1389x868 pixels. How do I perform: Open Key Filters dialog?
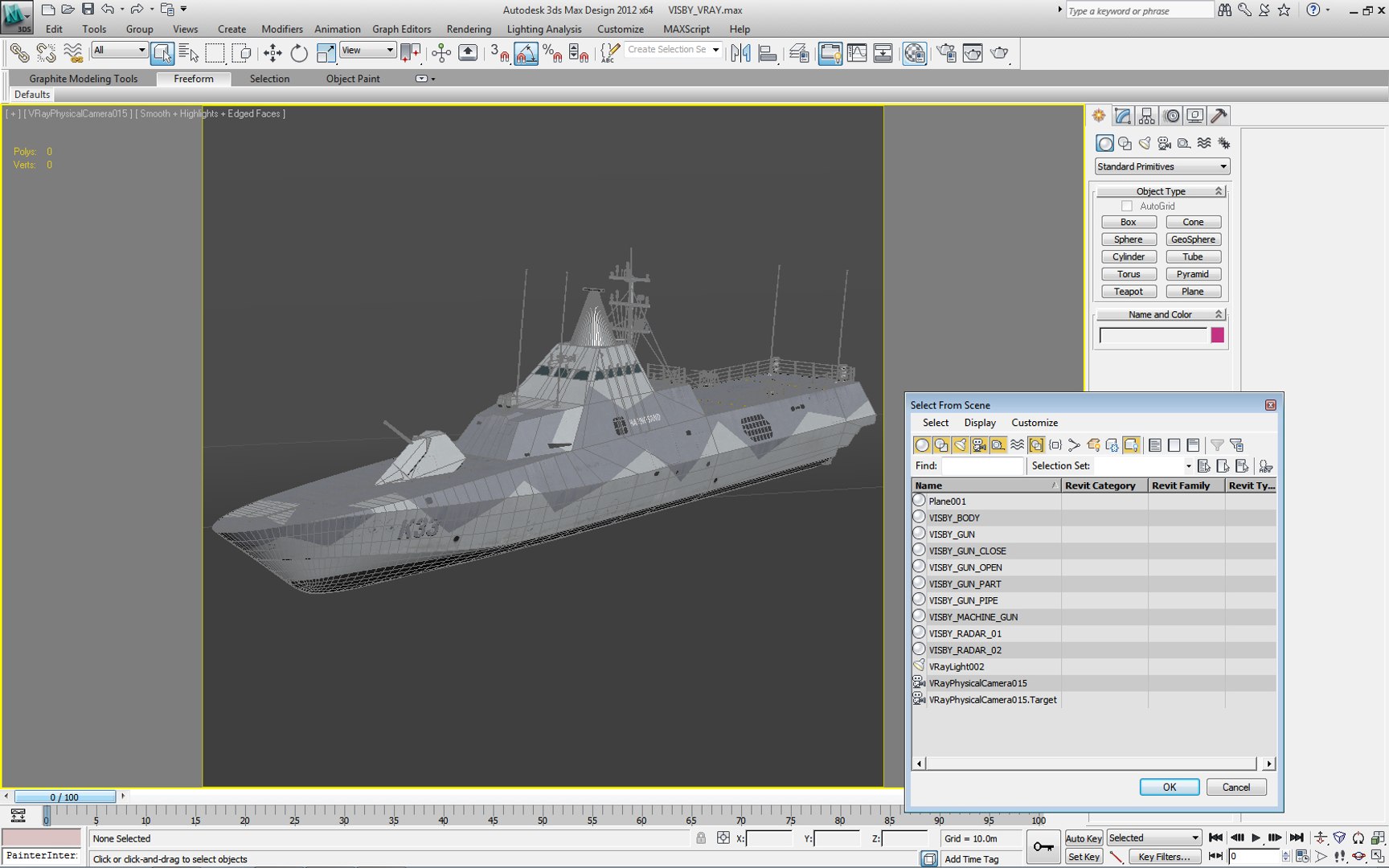click(x=1164, y=857)
